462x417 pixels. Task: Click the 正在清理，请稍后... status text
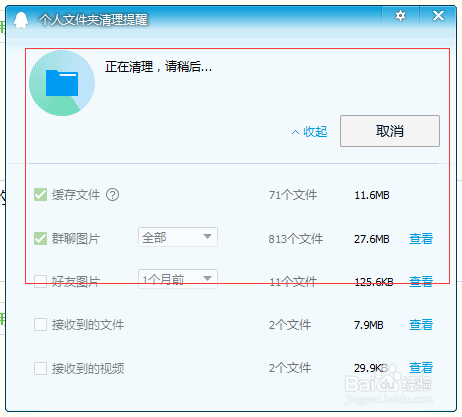point(158,67)
